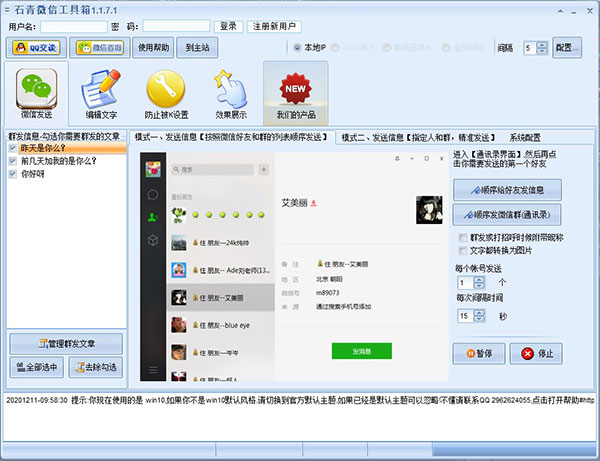The height and width of the screenshot is (461, 600).
Task: Click green 发消息 button in WeChat
Action: point(362,351)
